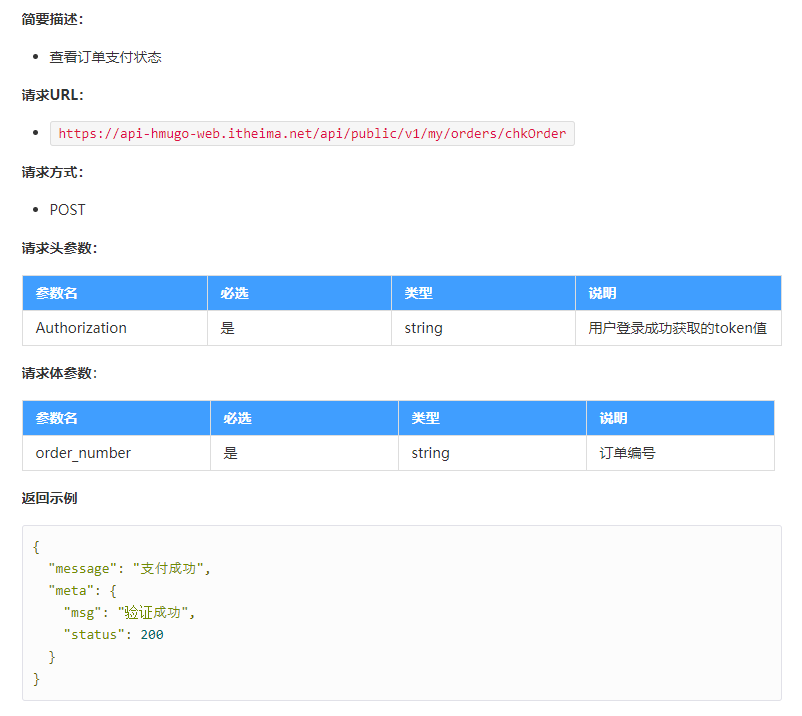
Task: Click 'string' type in order_number row
Action: click(492, 453)
